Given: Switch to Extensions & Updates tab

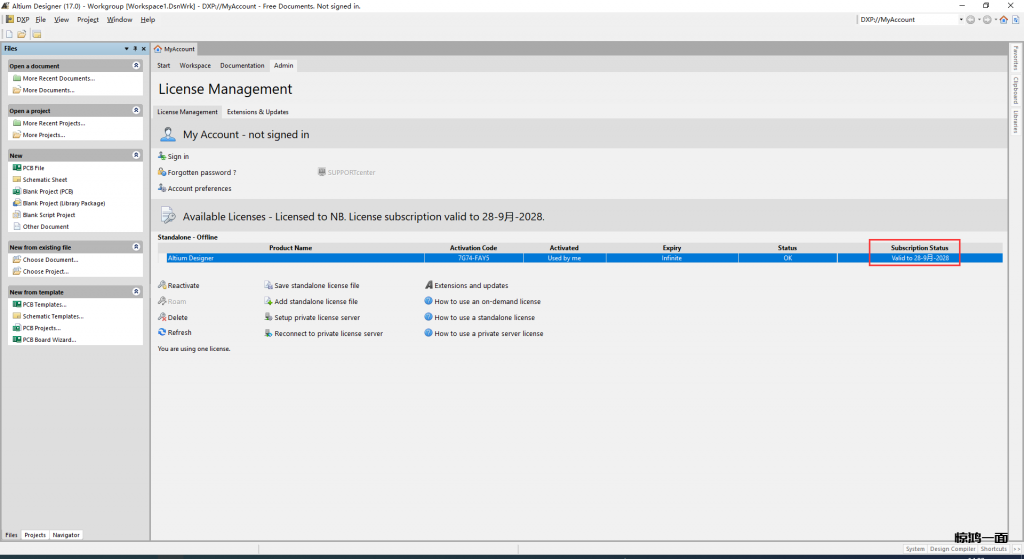Looking at the screenshot, I should coord(258,112).
